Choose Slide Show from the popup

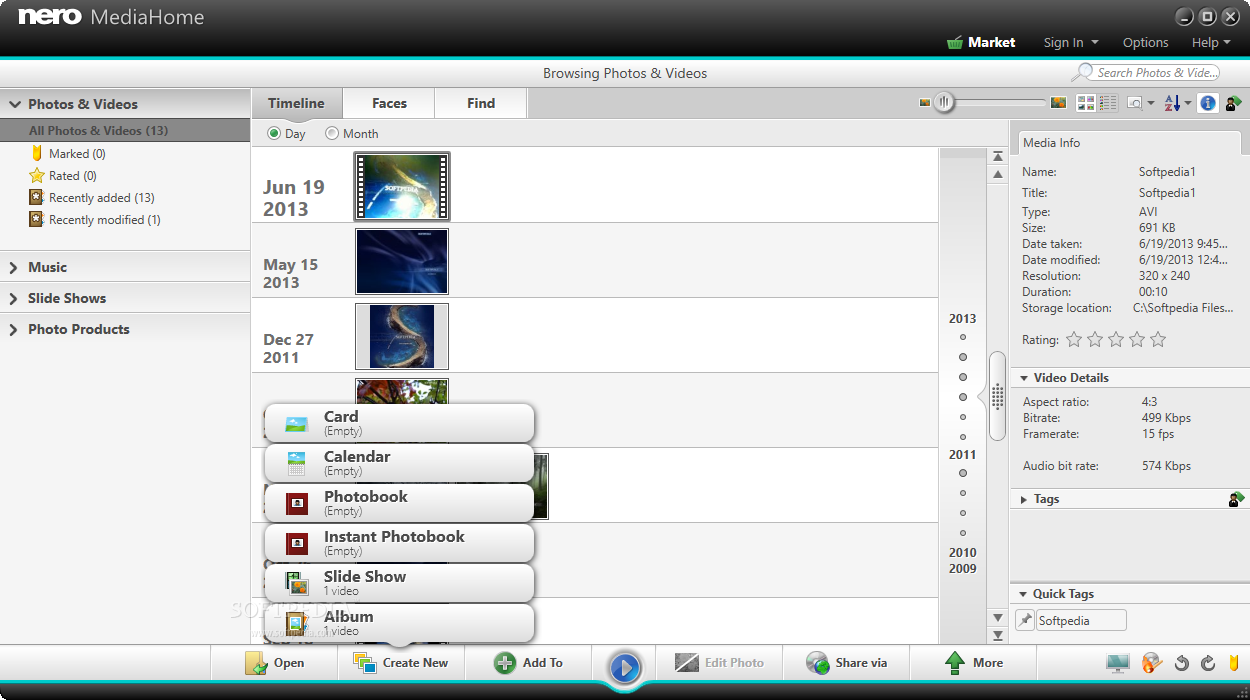tap(399, 583)
